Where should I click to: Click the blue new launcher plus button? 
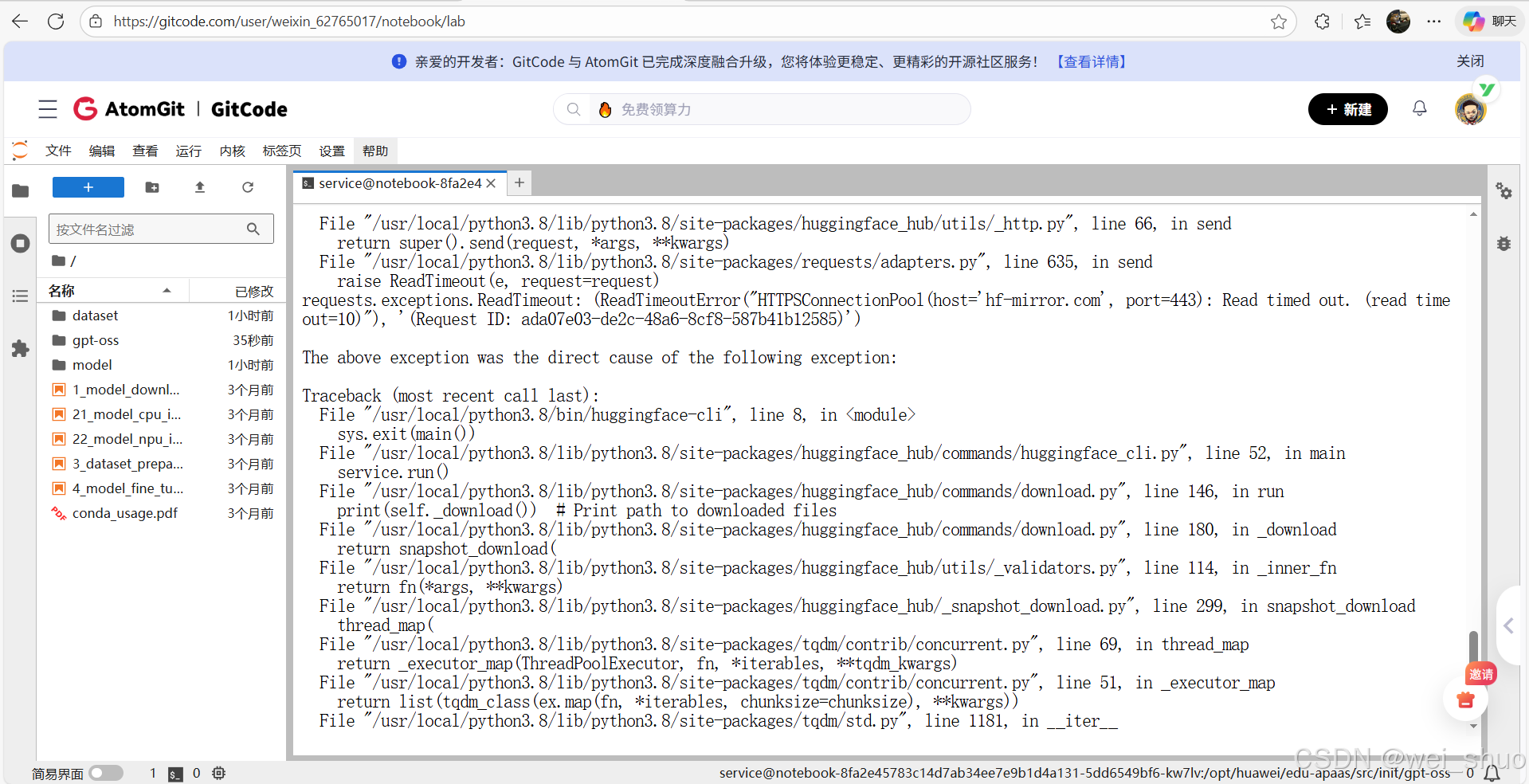pyautogui.click(x=88, y=187)
